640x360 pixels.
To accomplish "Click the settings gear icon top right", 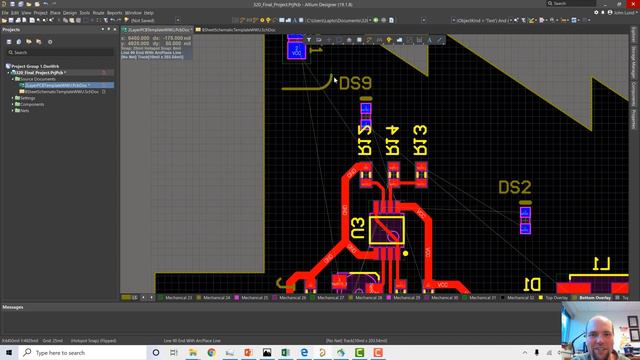I will tap(596, 13).
